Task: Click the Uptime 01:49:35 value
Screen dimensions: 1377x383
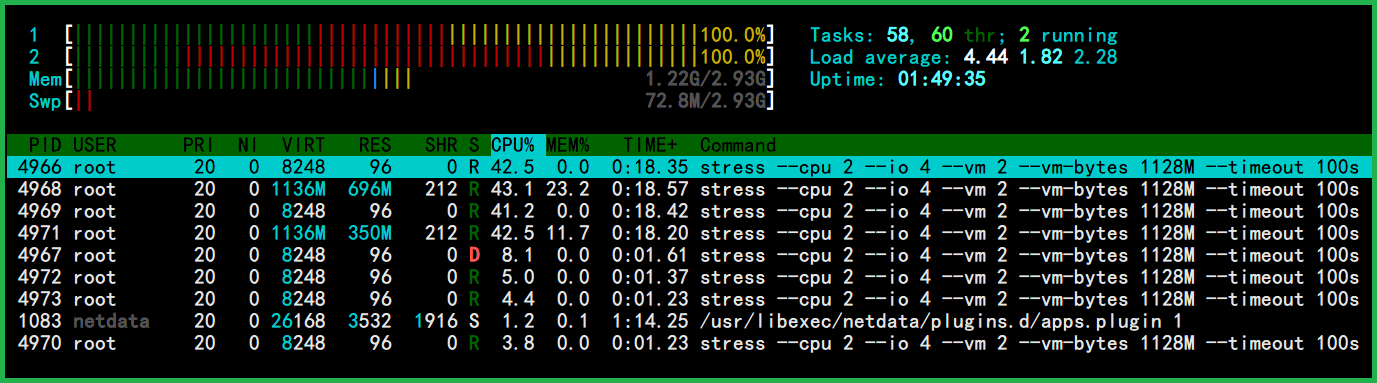Action: [942, 79]
